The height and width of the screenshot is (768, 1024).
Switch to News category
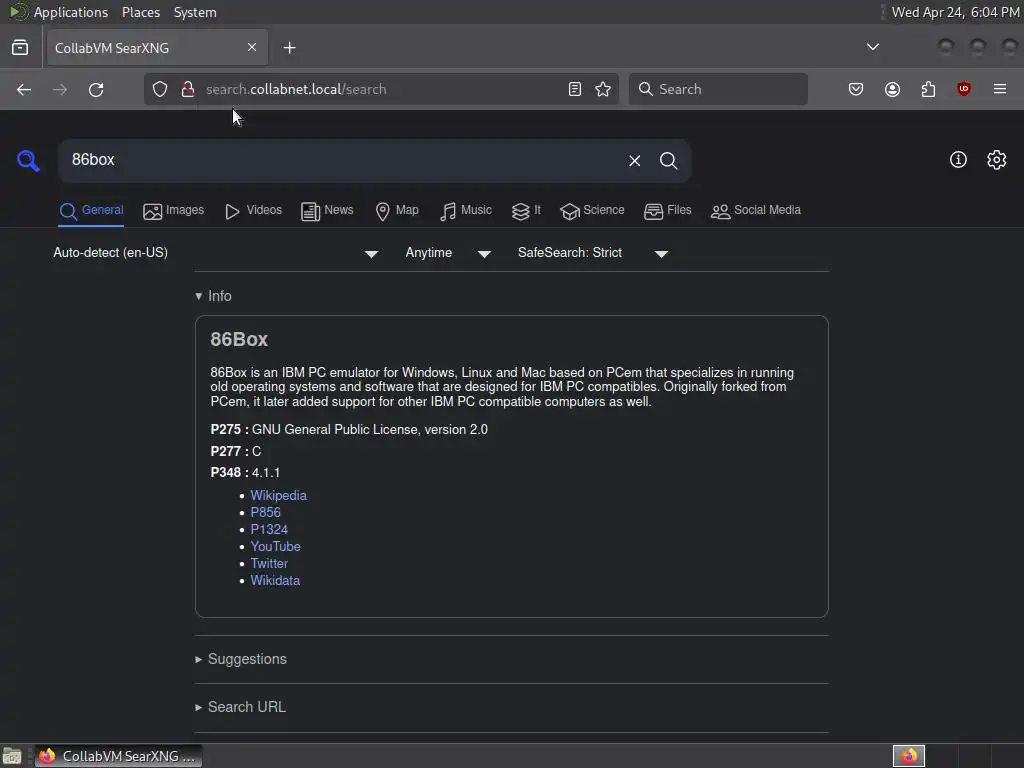pyautogui.click(x=327, y=210)
